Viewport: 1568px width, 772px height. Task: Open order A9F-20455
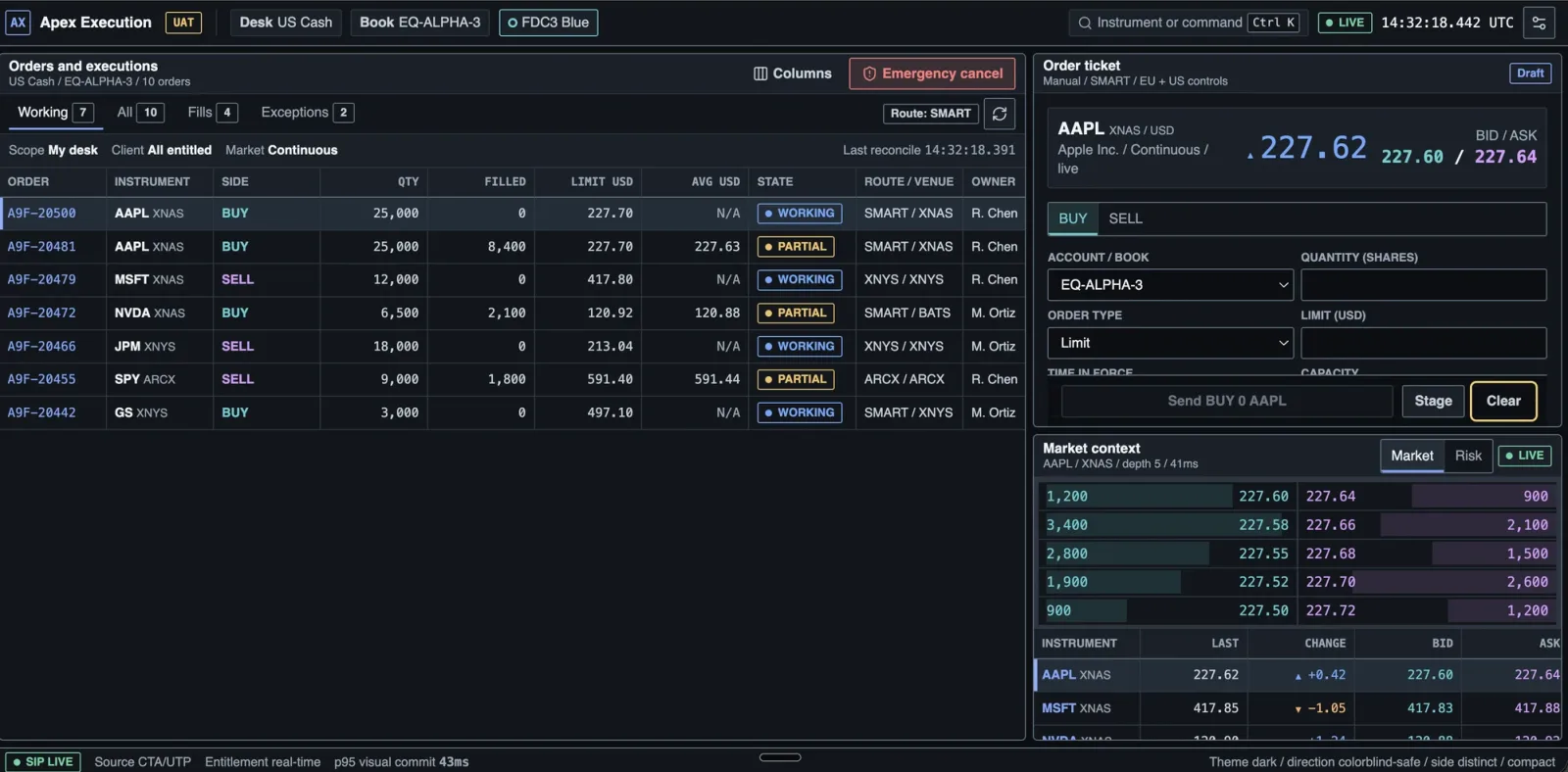point(41,379)
